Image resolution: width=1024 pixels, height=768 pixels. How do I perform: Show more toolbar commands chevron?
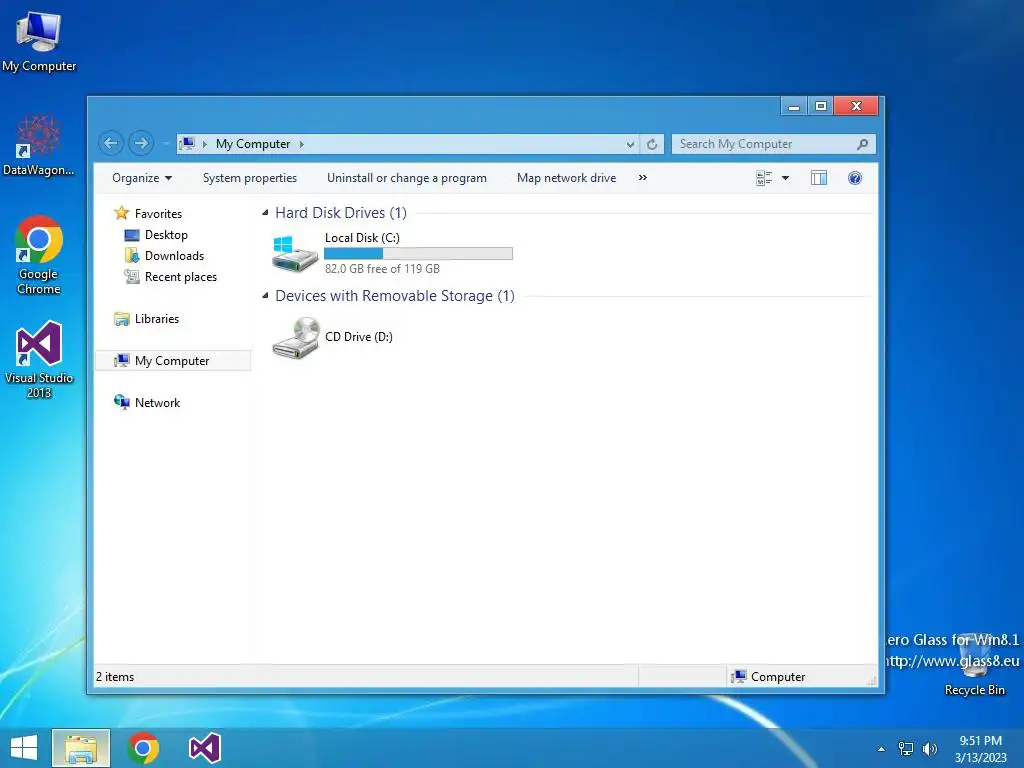tap(643, 178)
